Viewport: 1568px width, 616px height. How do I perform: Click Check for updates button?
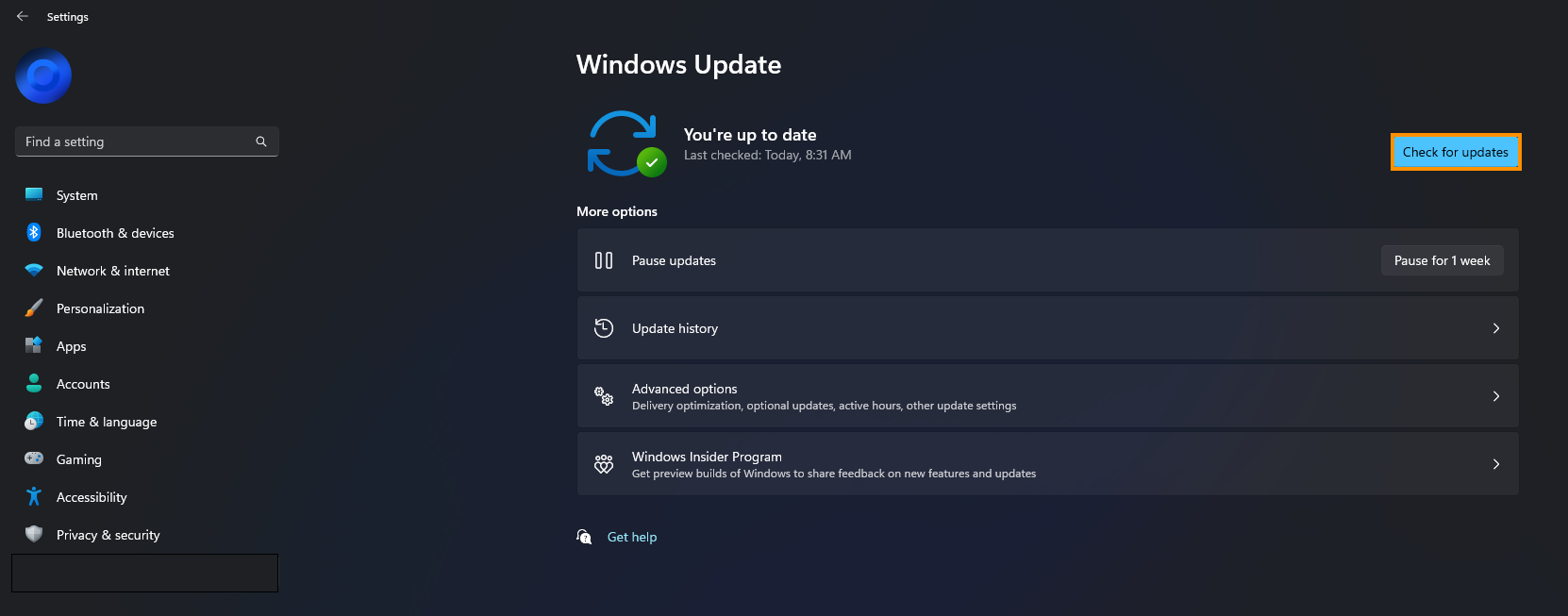click(x=1456, y=152)
